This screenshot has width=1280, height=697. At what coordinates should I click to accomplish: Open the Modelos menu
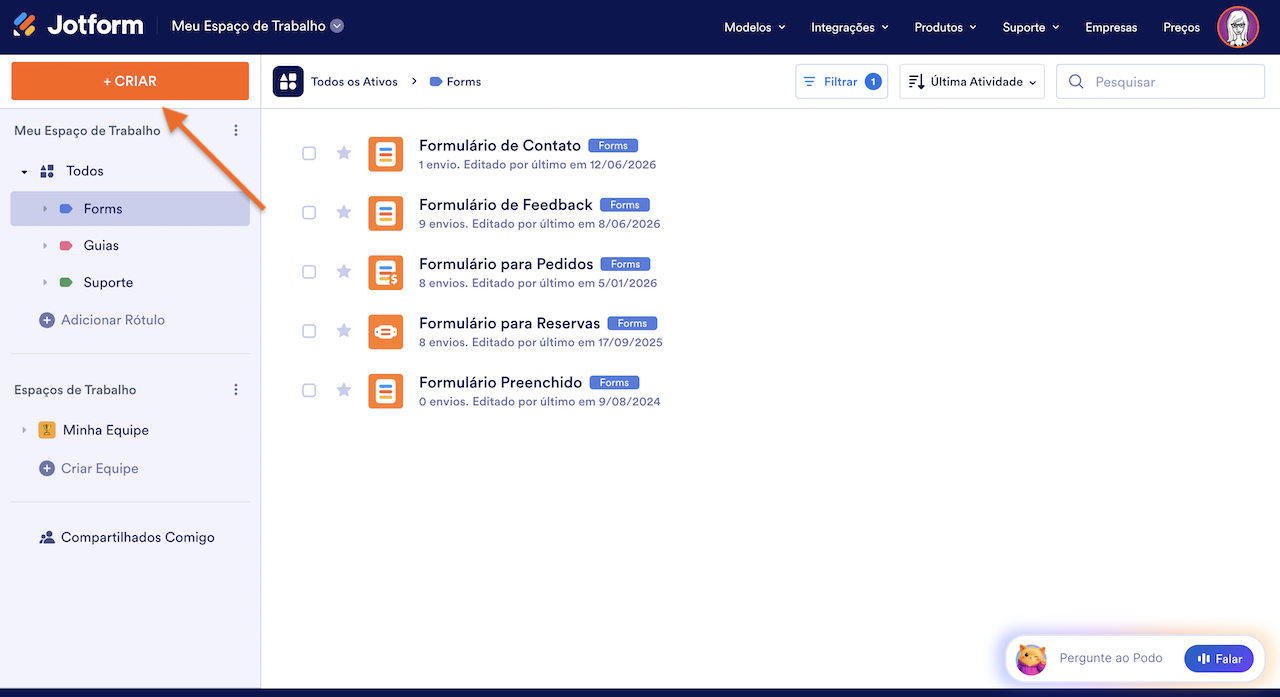[x=755, y=28]
